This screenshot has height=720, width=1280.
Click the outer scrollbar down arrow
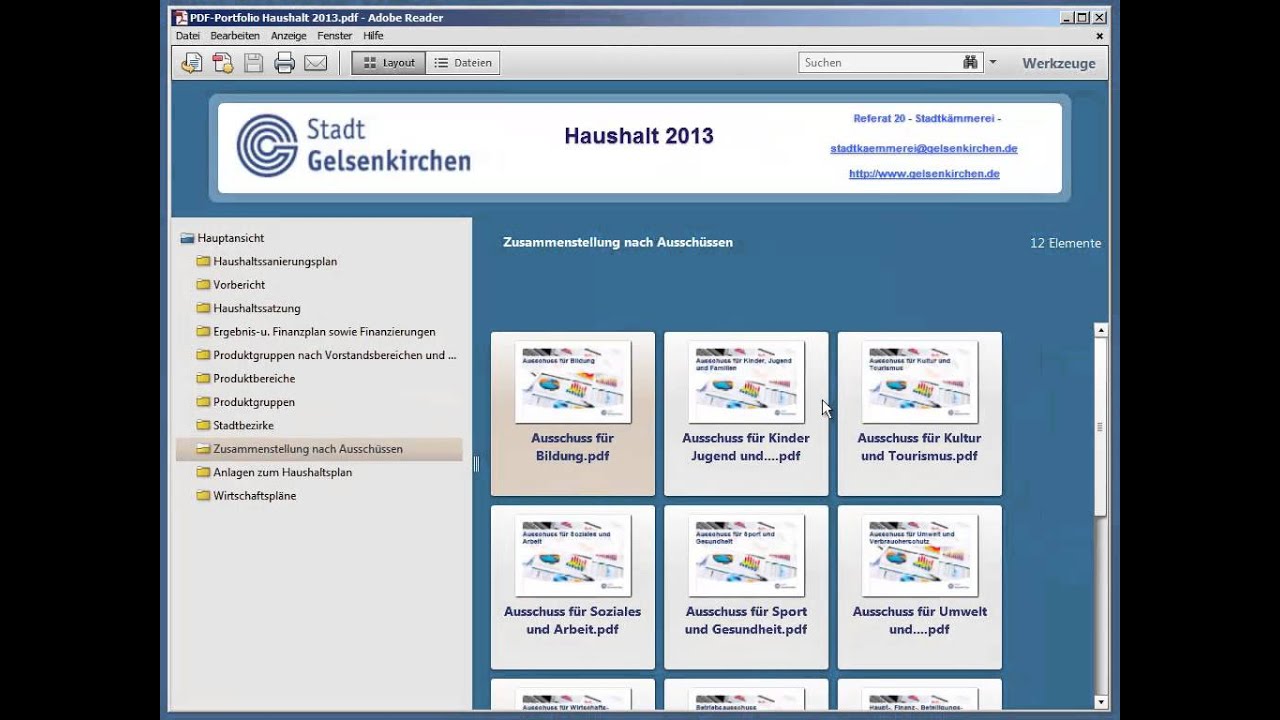(x=1101, y=702)
